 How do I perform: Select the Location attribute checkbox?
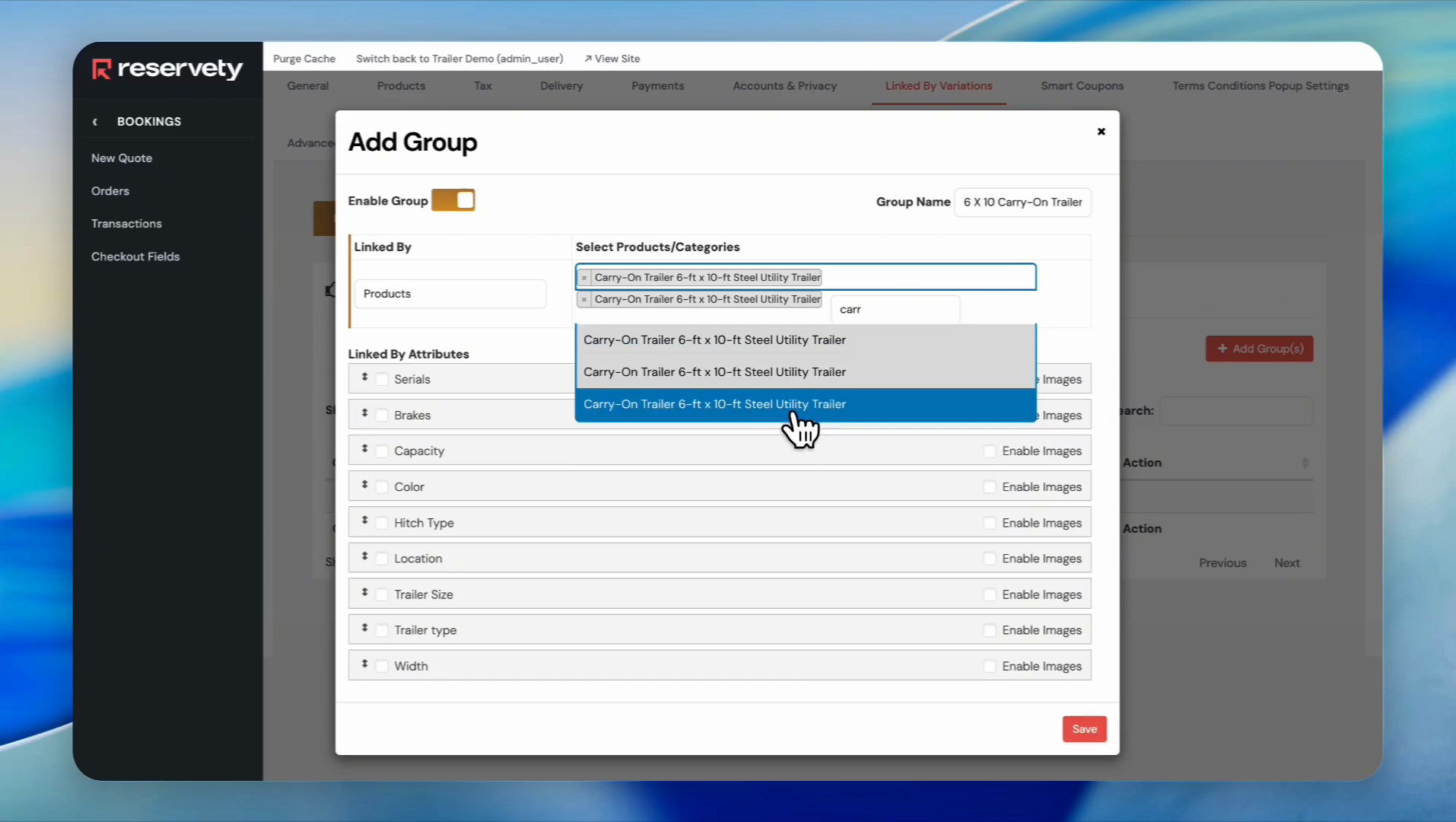[382, 559]
